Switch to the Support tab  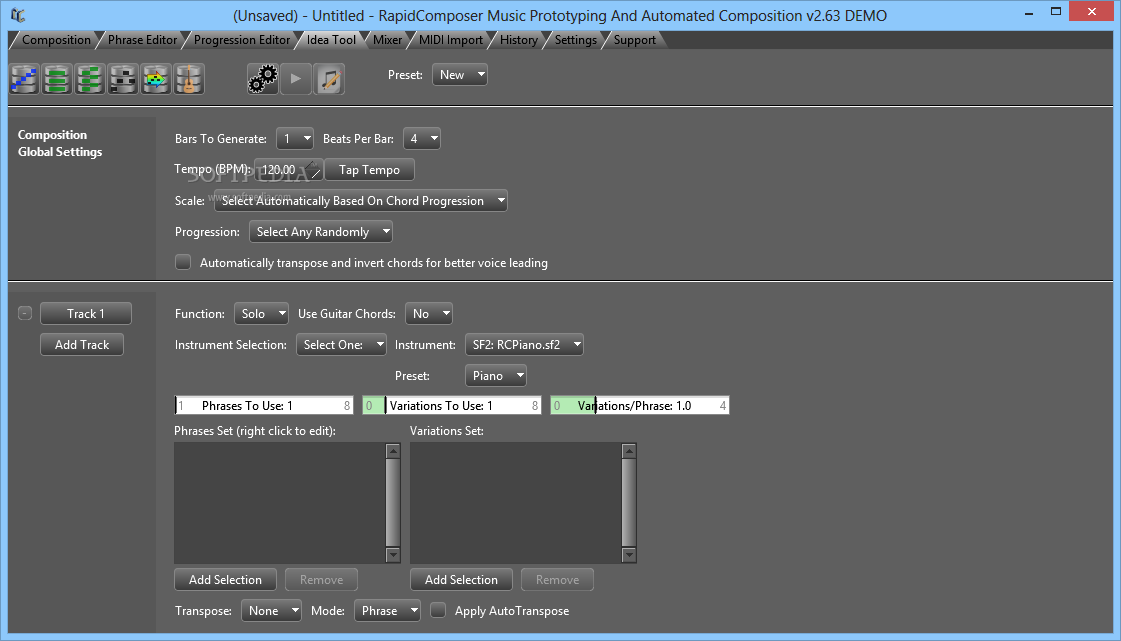pyautogui.click(x=634, y=40)
